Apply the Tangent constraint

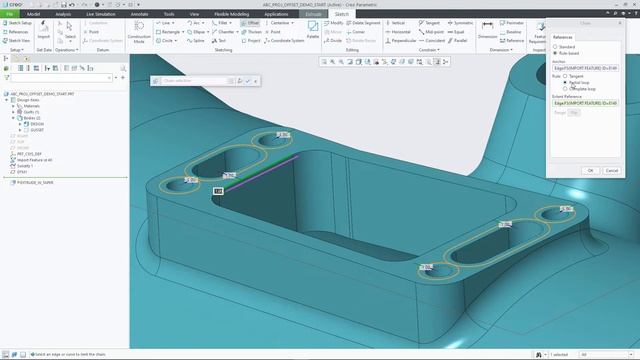(x=429, y=23)
